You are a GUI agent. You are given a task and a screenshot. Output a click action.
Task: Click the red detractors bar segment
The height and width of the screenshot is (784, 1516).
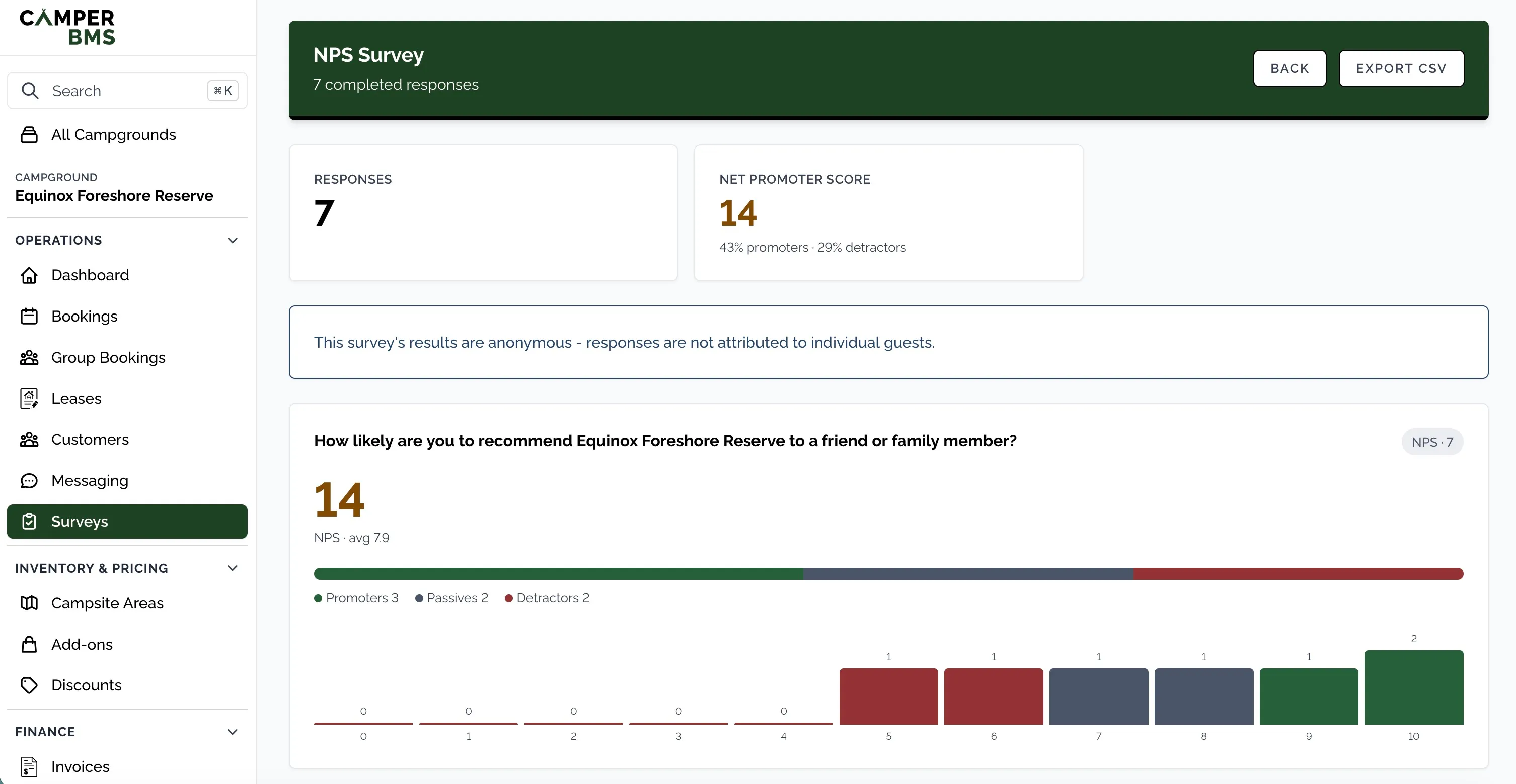(x=1298, y=573)
